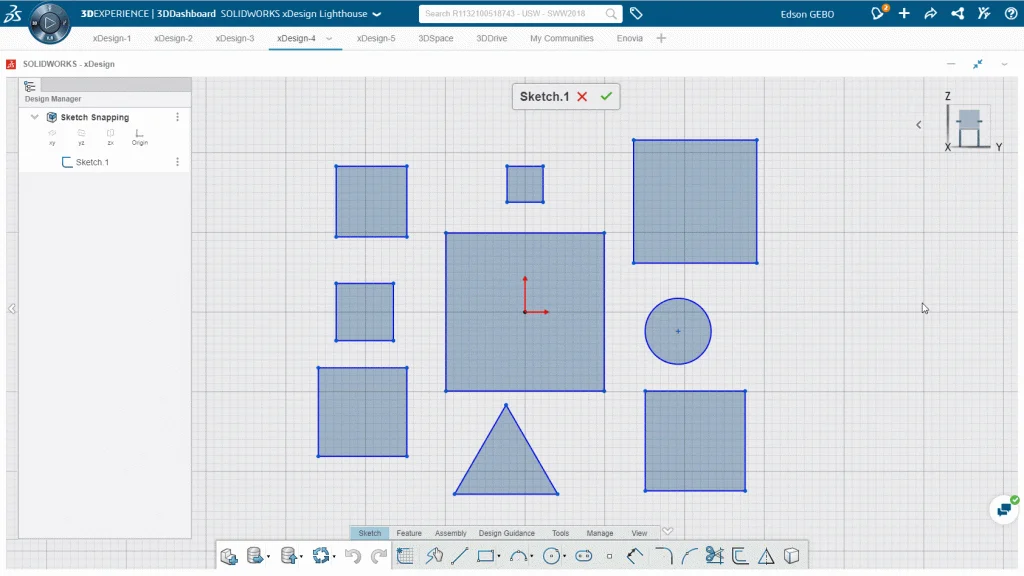Viewport: 1024px width, 576px height.
Task: Cancel Sketch.1 with red X
Action: [x=582, y=97]
